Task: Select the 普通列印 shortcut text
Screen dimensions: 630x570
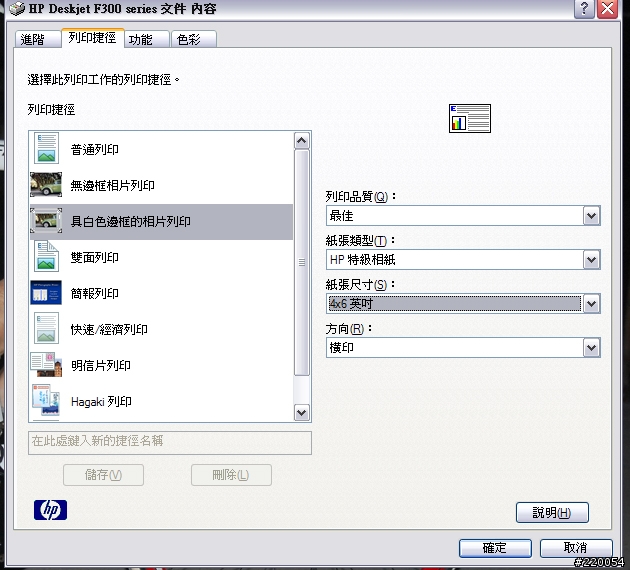Action: click(94, 149)
